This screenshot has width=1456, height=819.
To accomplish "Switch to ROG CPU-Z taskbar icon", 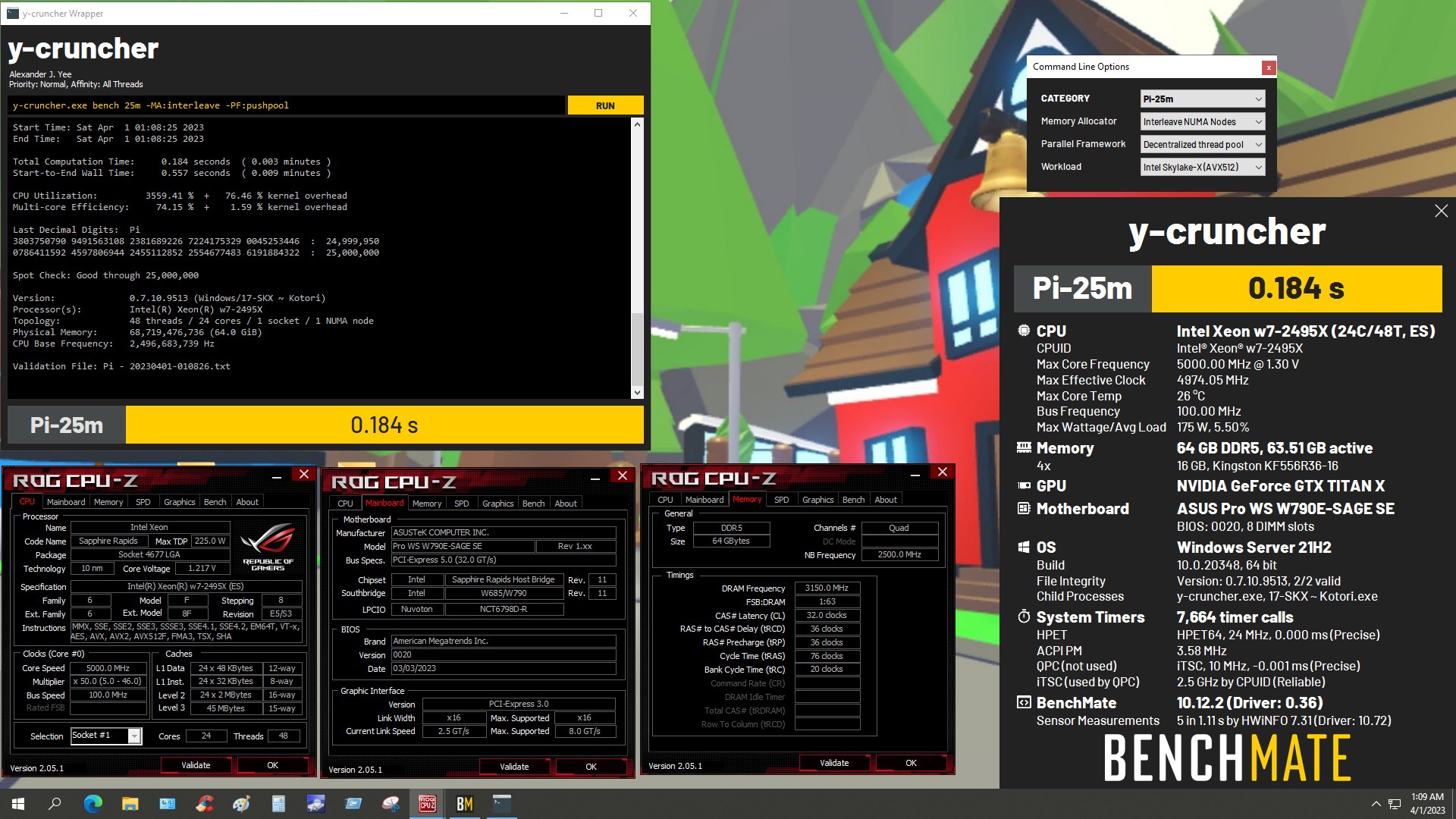I will coord(428,804).
